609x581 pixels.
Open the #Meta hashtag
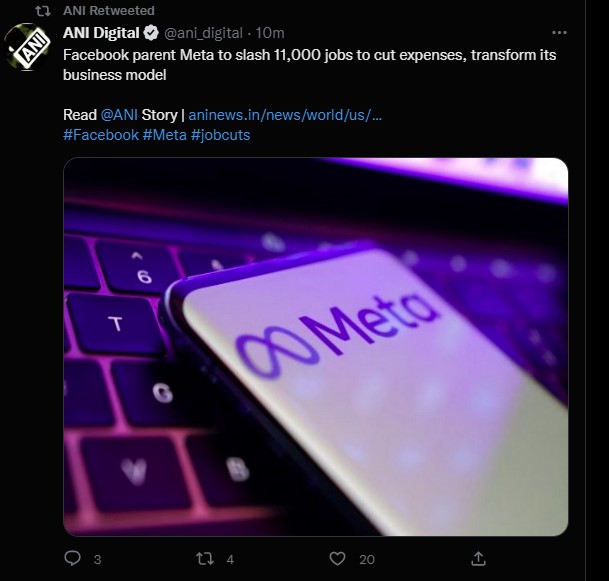(165, 135)
